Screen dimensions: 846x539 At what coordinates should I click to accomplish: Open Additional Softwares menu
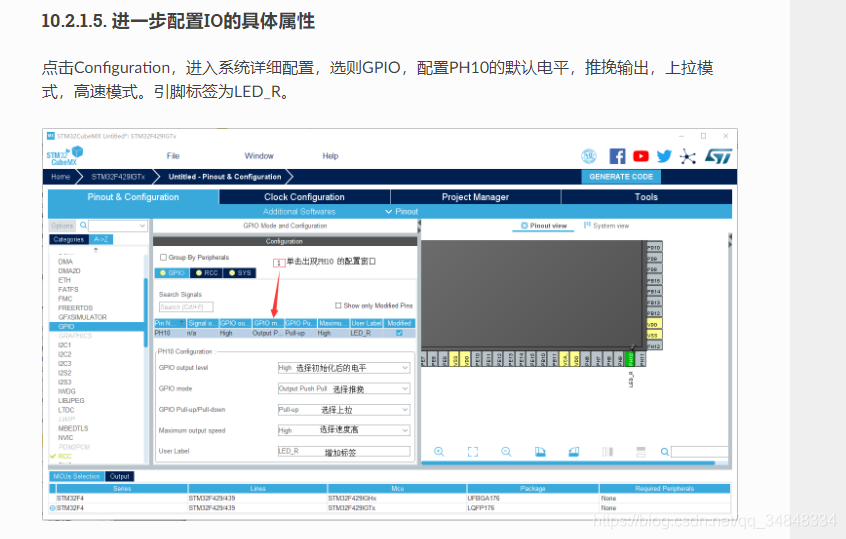coord(299,211)
